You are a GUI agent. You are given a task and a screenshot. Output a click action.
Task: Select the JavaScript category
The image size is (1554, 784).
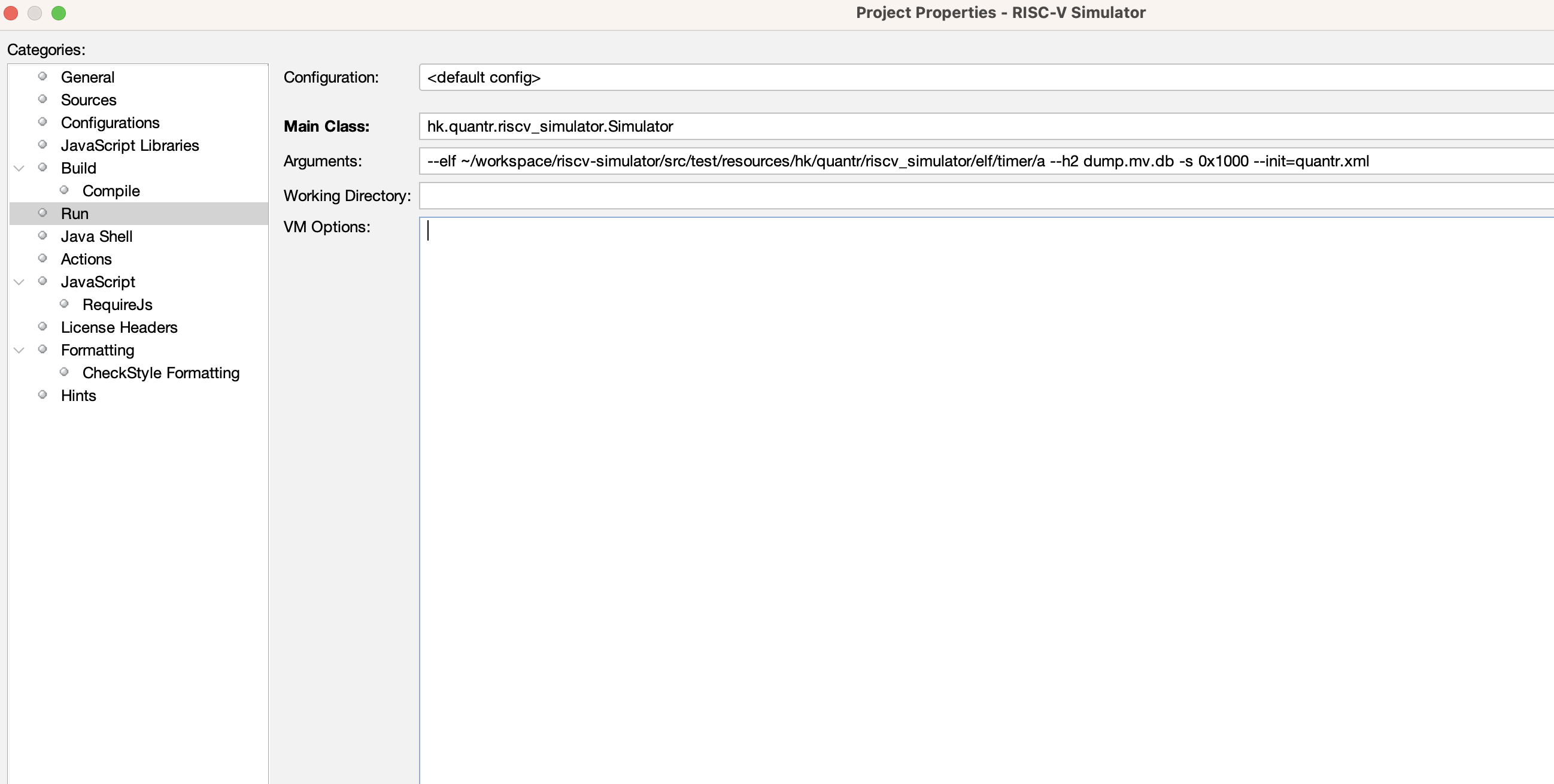pyautogui.click(x=98, y=282)
